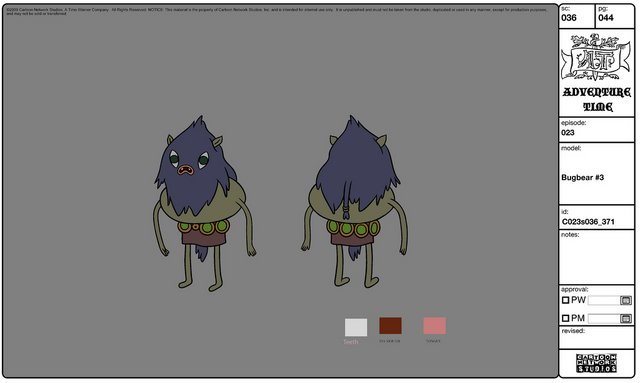Click the scene number '036'

pyautogui.click(x=569, y=18)
